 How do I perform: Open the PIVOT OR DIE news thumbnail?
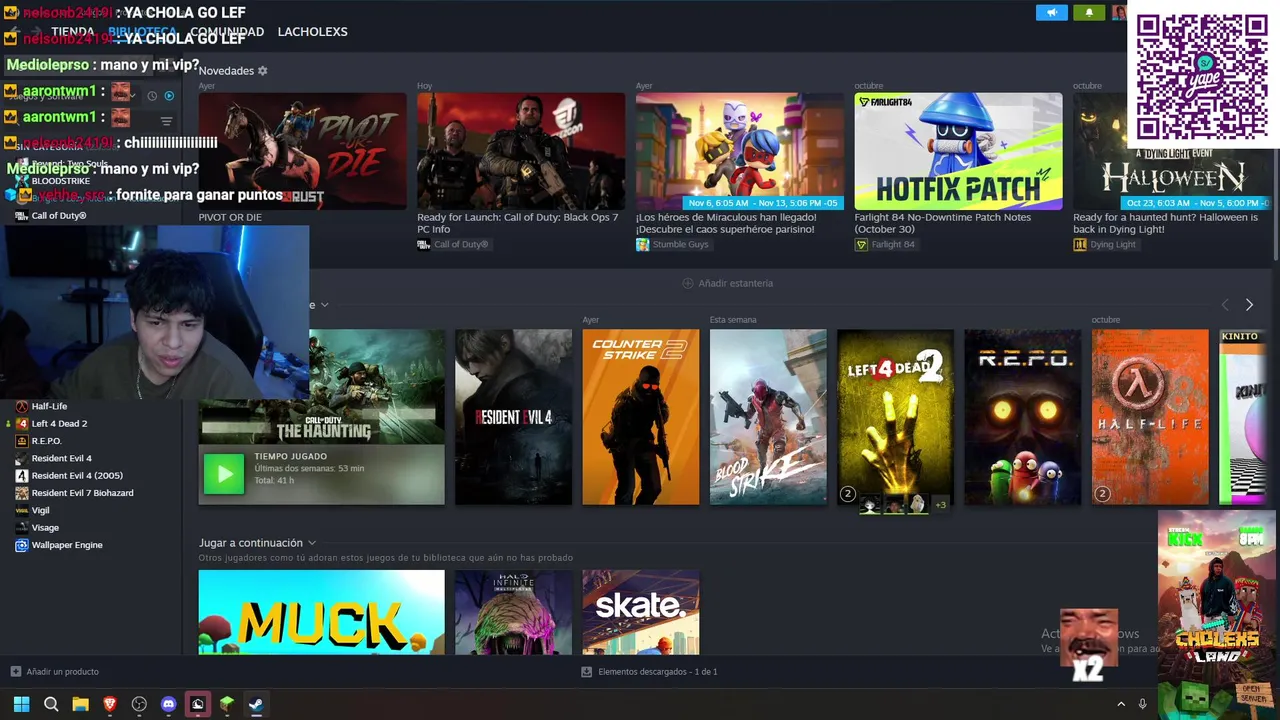pyautogui.click(x=302, y=151)
